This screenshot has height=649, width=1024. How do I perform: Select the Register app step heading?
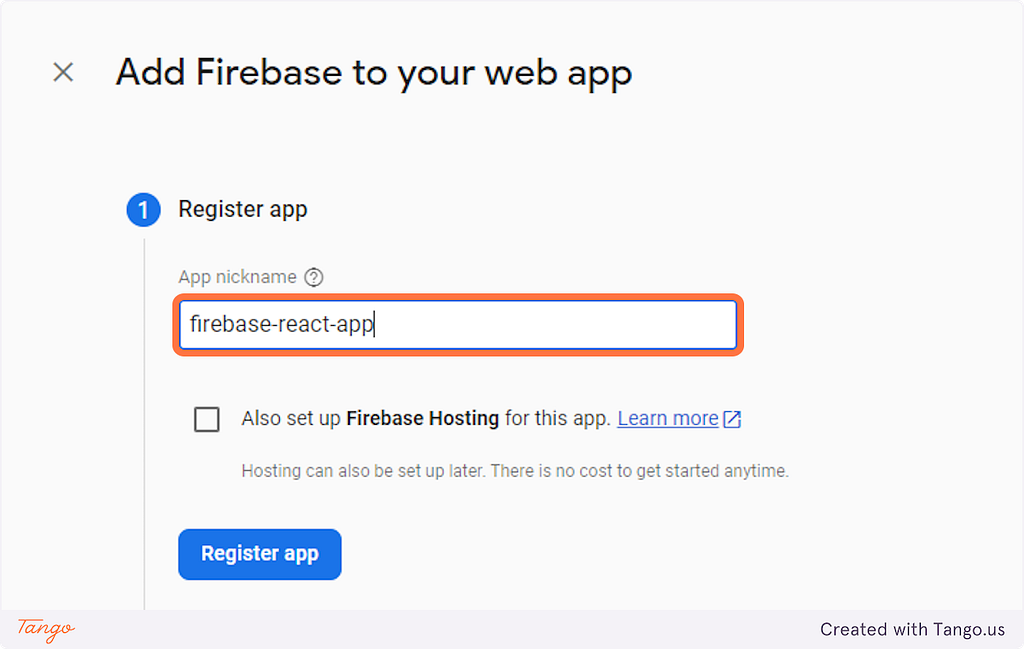point(243,210)
